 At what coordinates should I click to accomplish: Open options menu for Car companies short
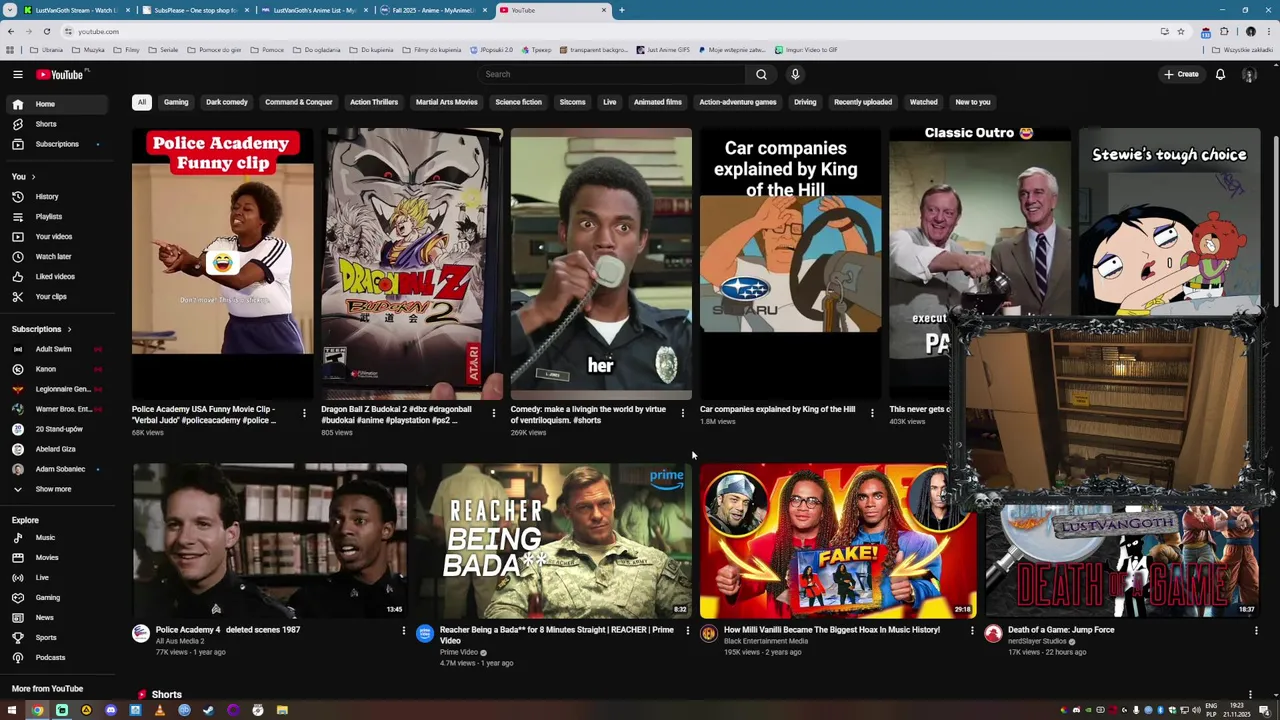point(872,412)
